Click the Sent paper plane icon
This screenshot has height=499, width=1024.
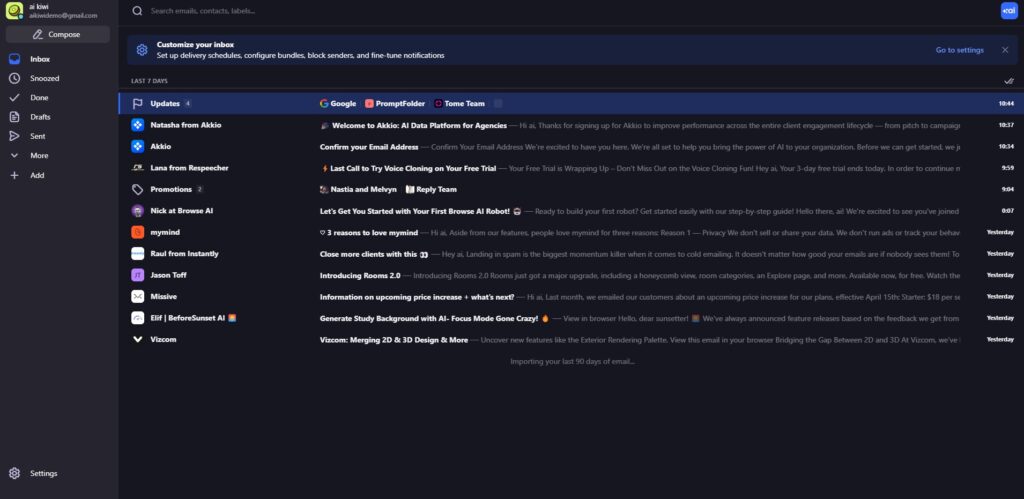tap(14, 137)
